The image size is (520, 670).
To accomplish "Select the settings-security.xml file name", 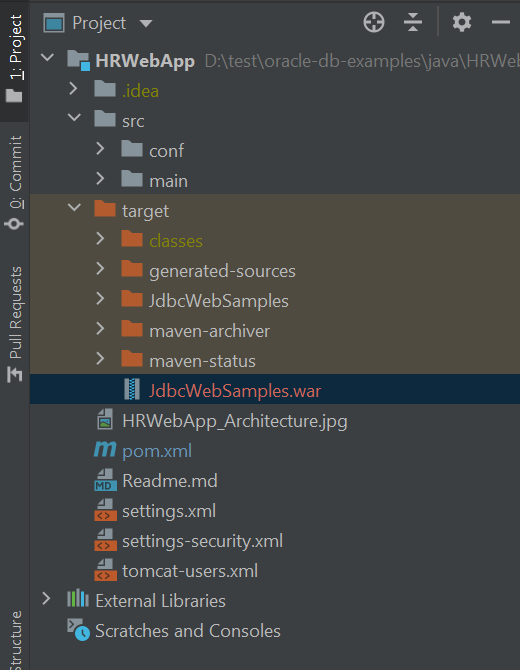I will pyautogui.click(x=203, y=541).
